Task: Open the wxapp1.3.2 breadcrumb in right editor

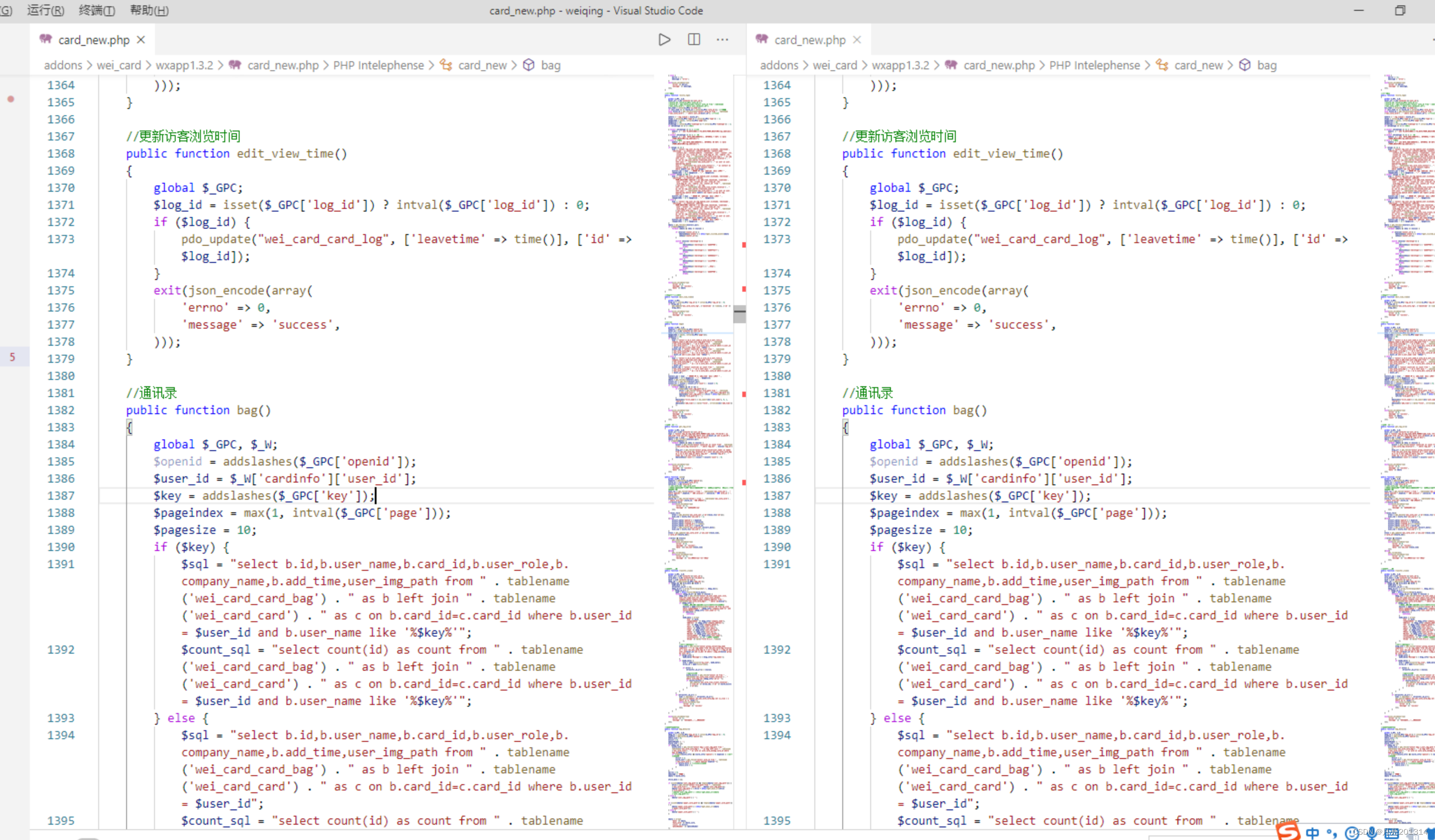Action: pyautogui.click(x=900, y=65)
